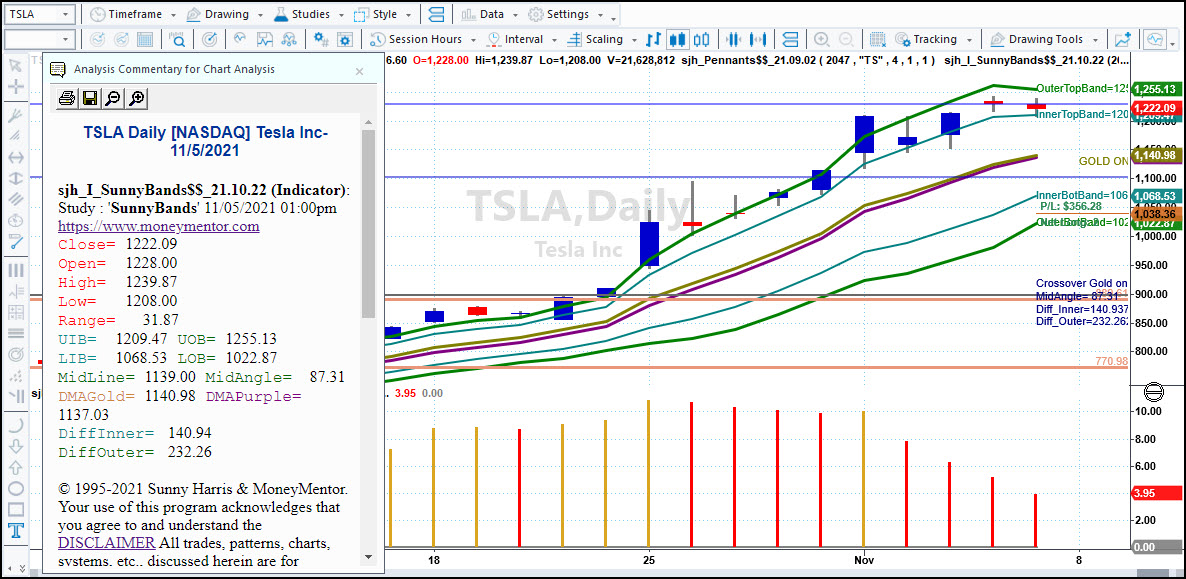Zoom in the commentary text
Image resolution: width=1186 pixels, height=579 pixels.
[x=137, y=98]
